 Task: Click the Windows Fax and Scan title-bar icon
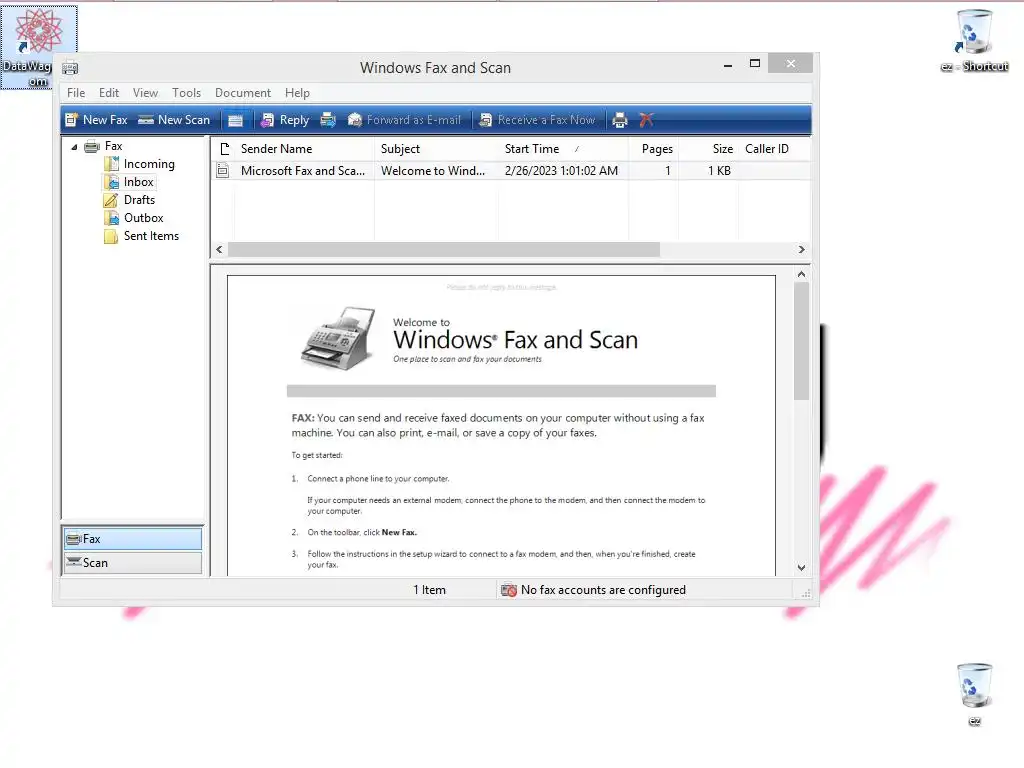[70, 68]
